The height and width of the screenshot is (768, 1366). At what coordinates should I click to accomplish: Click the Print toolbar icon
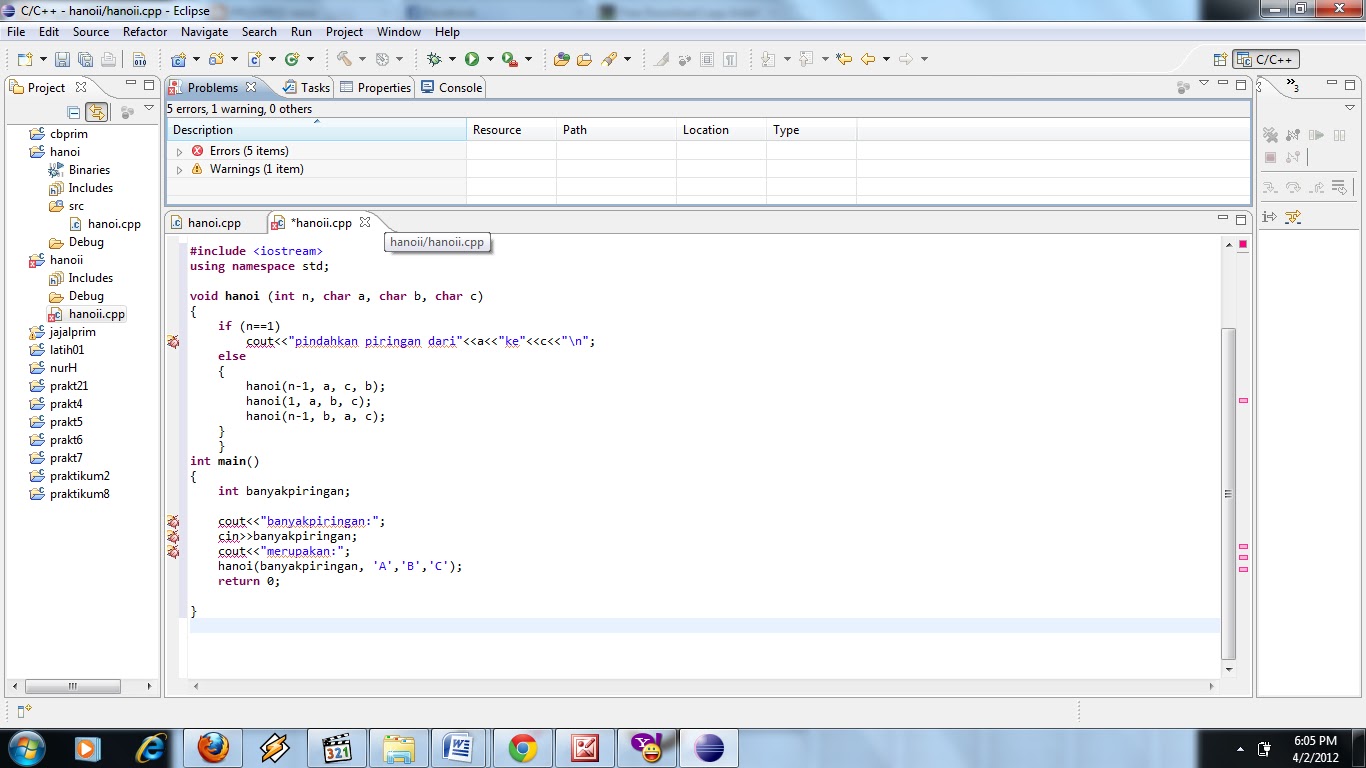pyautogui.click(x=106, y=58)
